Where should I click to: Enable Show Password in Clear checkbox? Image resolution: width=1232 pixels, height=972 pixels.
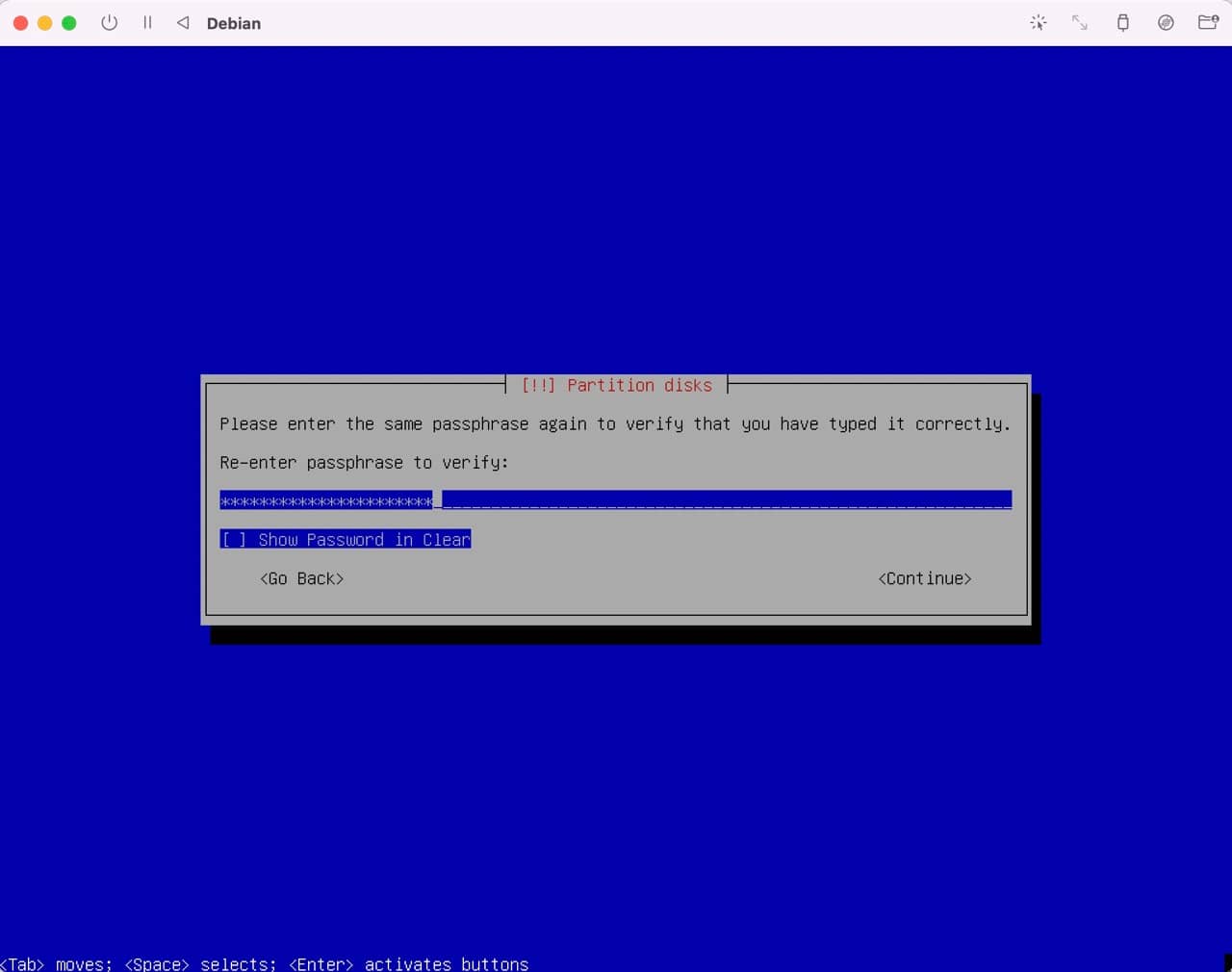[x=346, y=540]
